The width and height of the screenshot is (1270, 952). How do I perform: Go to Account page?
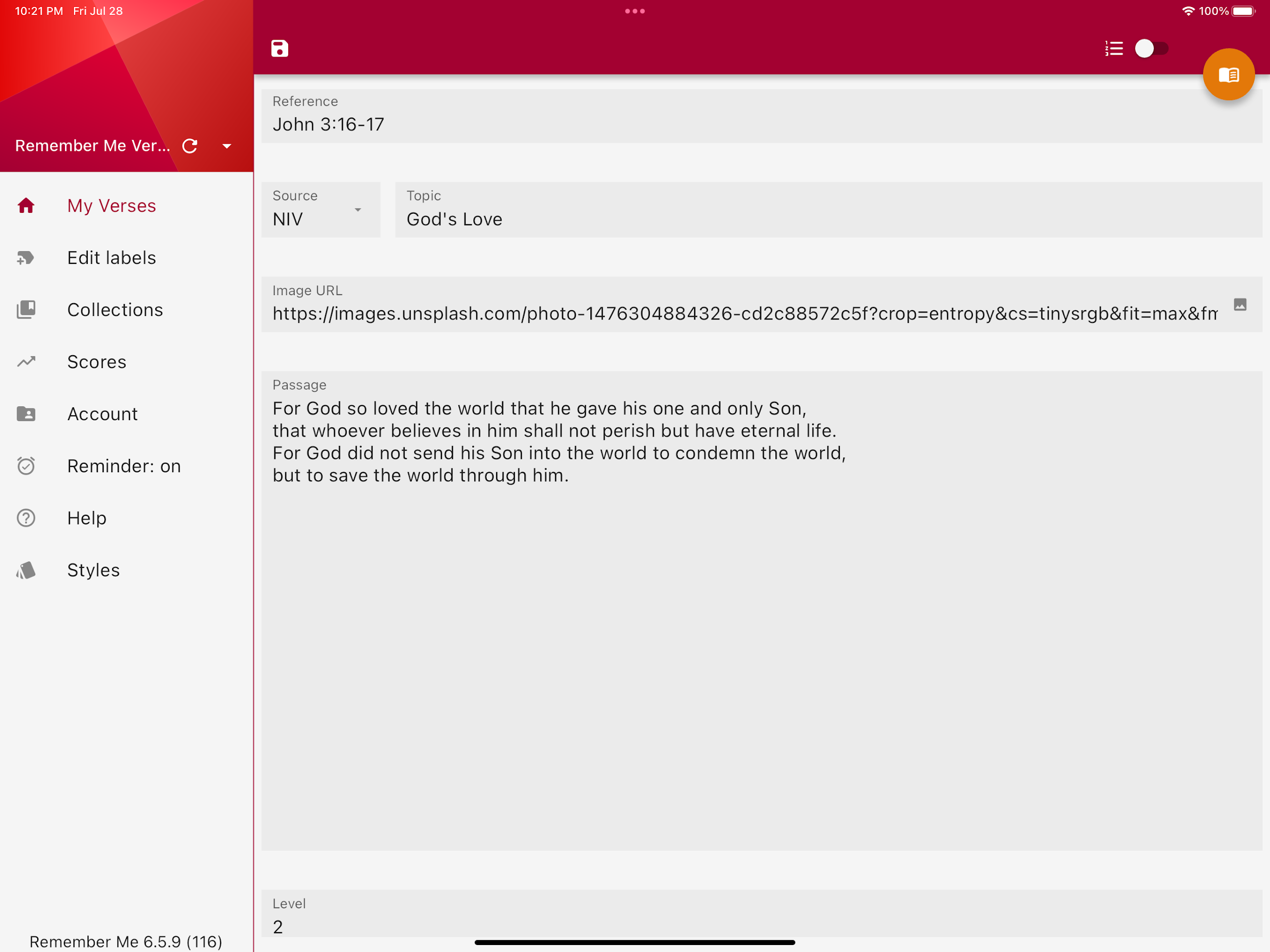[x=102, y=414]
